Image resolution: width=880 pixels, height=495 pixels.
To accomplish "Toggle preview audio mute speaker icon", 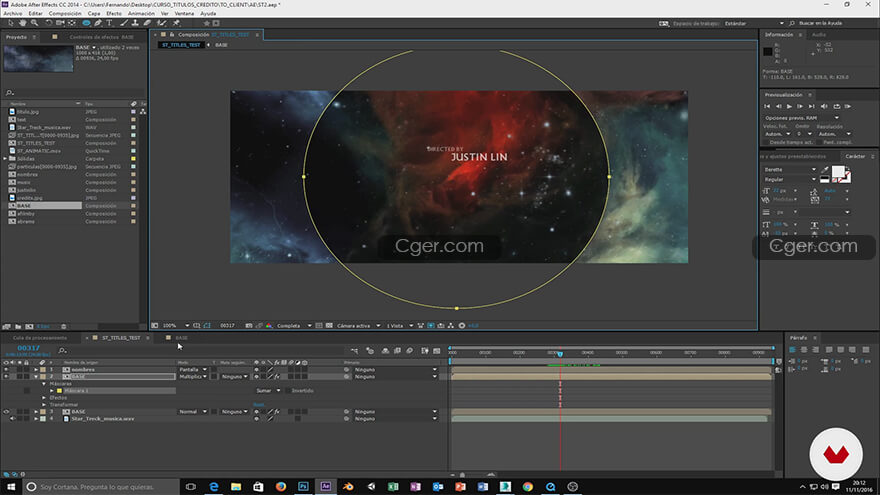I will pos(824,106).
